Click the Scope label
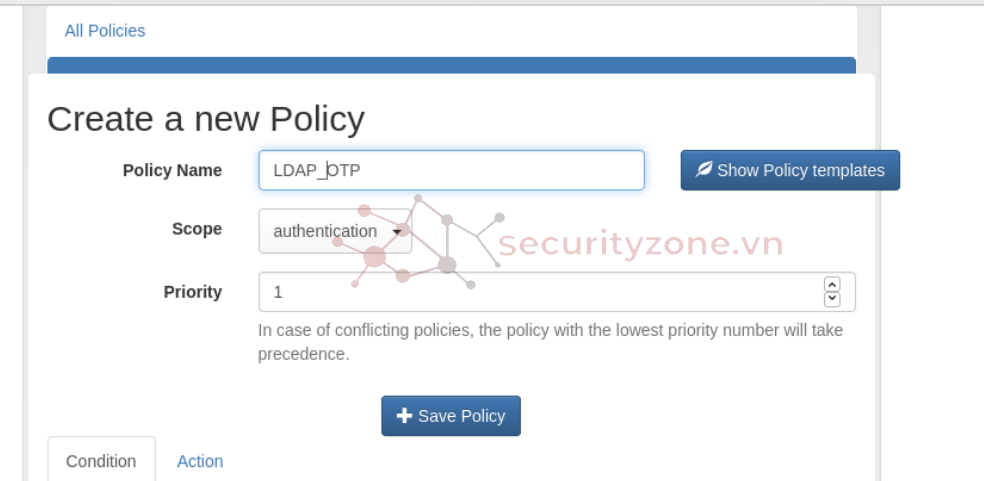 click(196, 229)
